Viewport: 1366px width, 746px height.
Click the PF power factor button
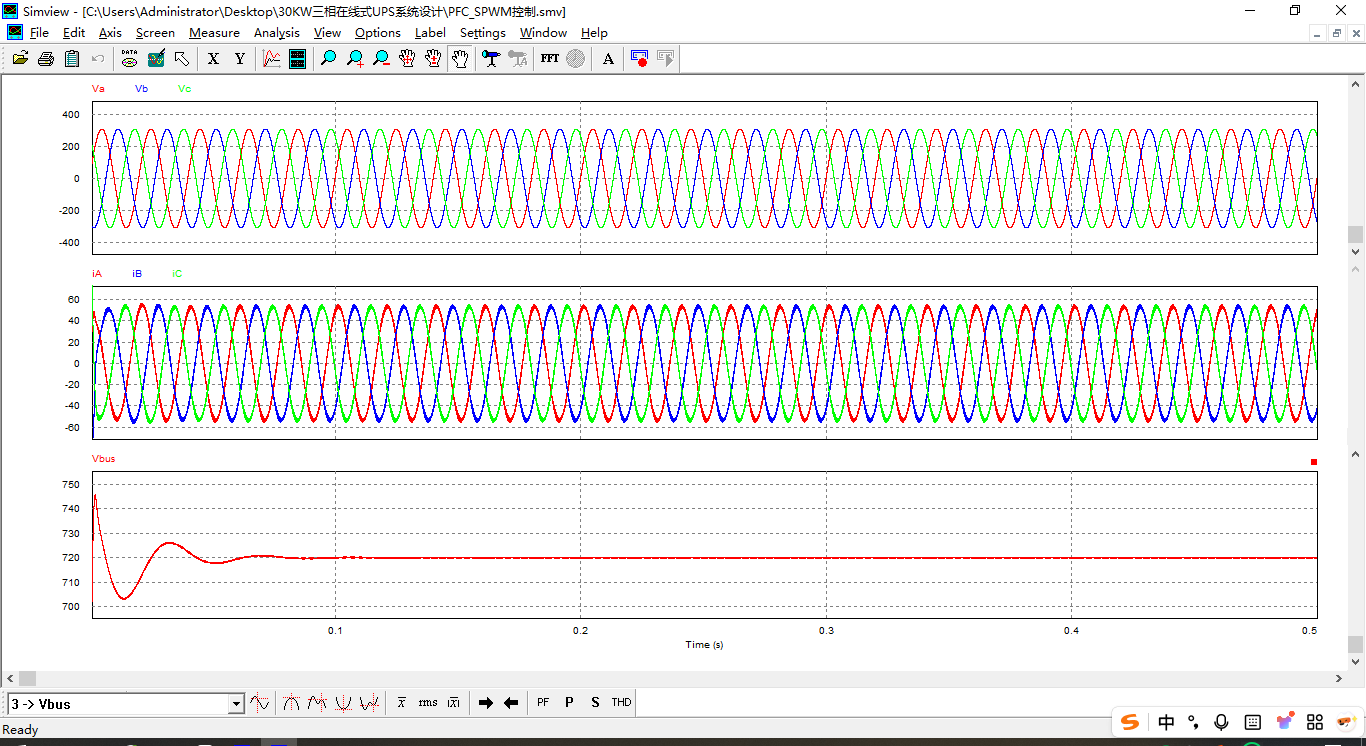pyautogui.click(x=543, y=703)
